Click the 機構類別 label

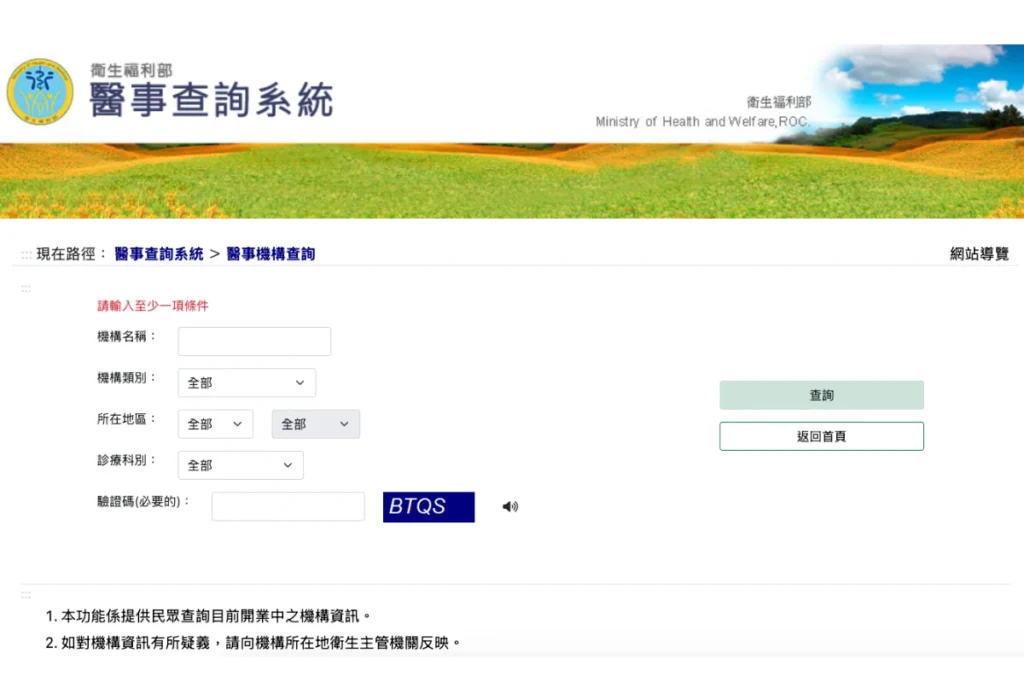point(126,377)
